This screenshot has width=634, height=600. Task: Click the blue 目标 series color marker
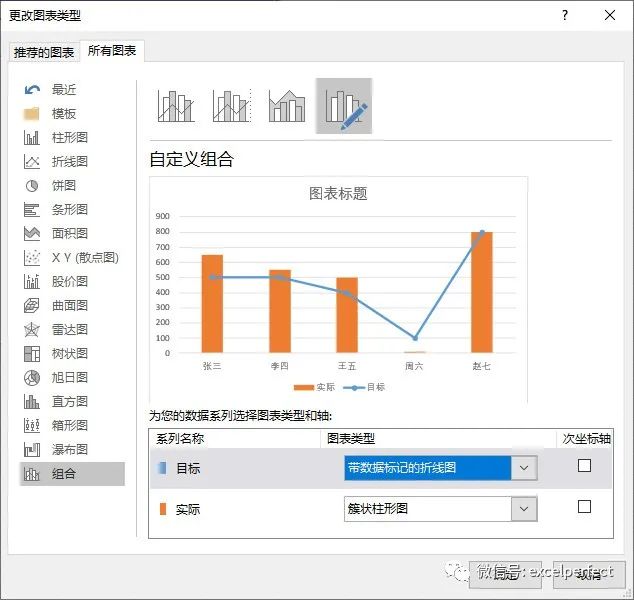tap(162, 468)
